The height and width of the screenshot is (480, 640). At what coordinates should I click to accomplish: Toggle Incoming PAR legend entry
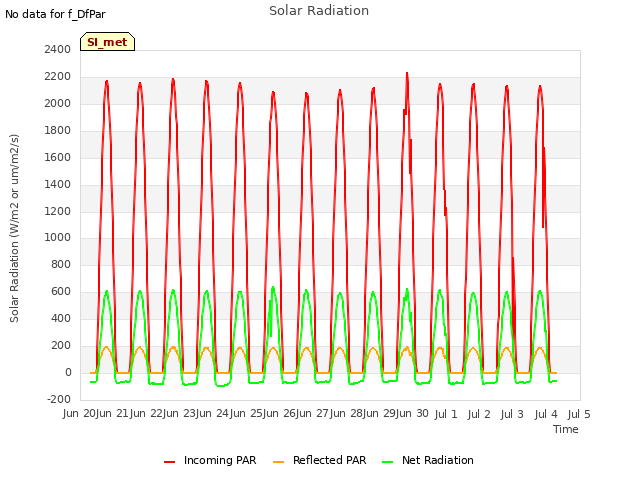pyautogui.click(x=210, y=460)
